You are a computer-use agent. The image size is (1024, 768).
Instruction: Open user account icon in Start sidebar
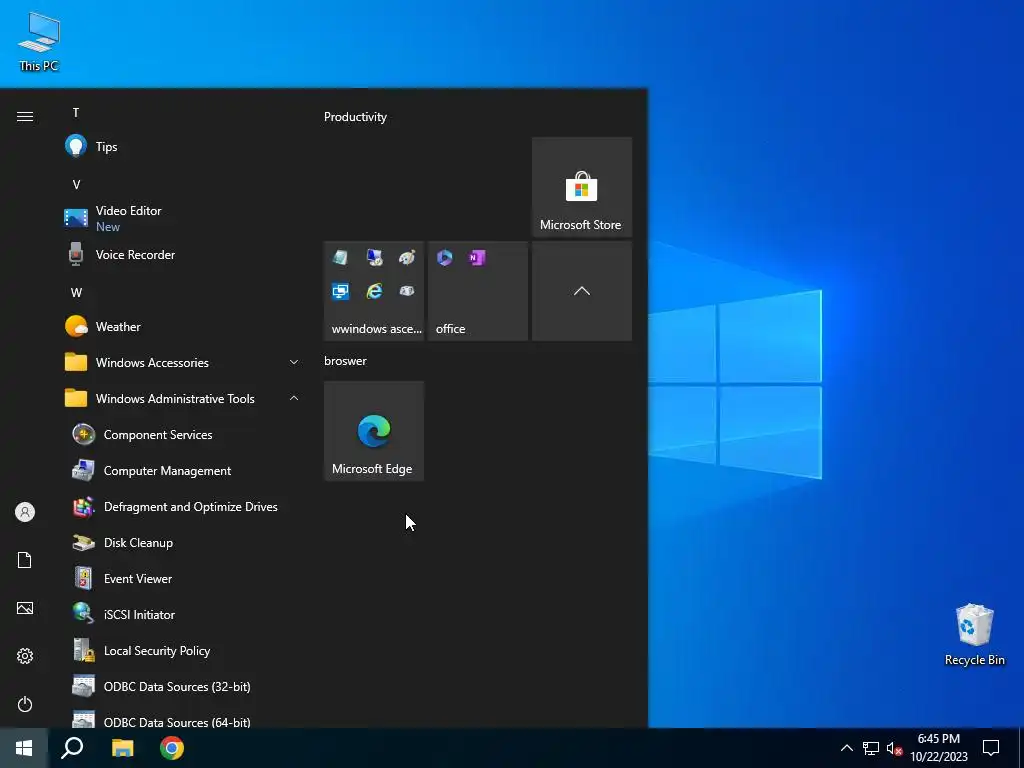click(25, 512)
